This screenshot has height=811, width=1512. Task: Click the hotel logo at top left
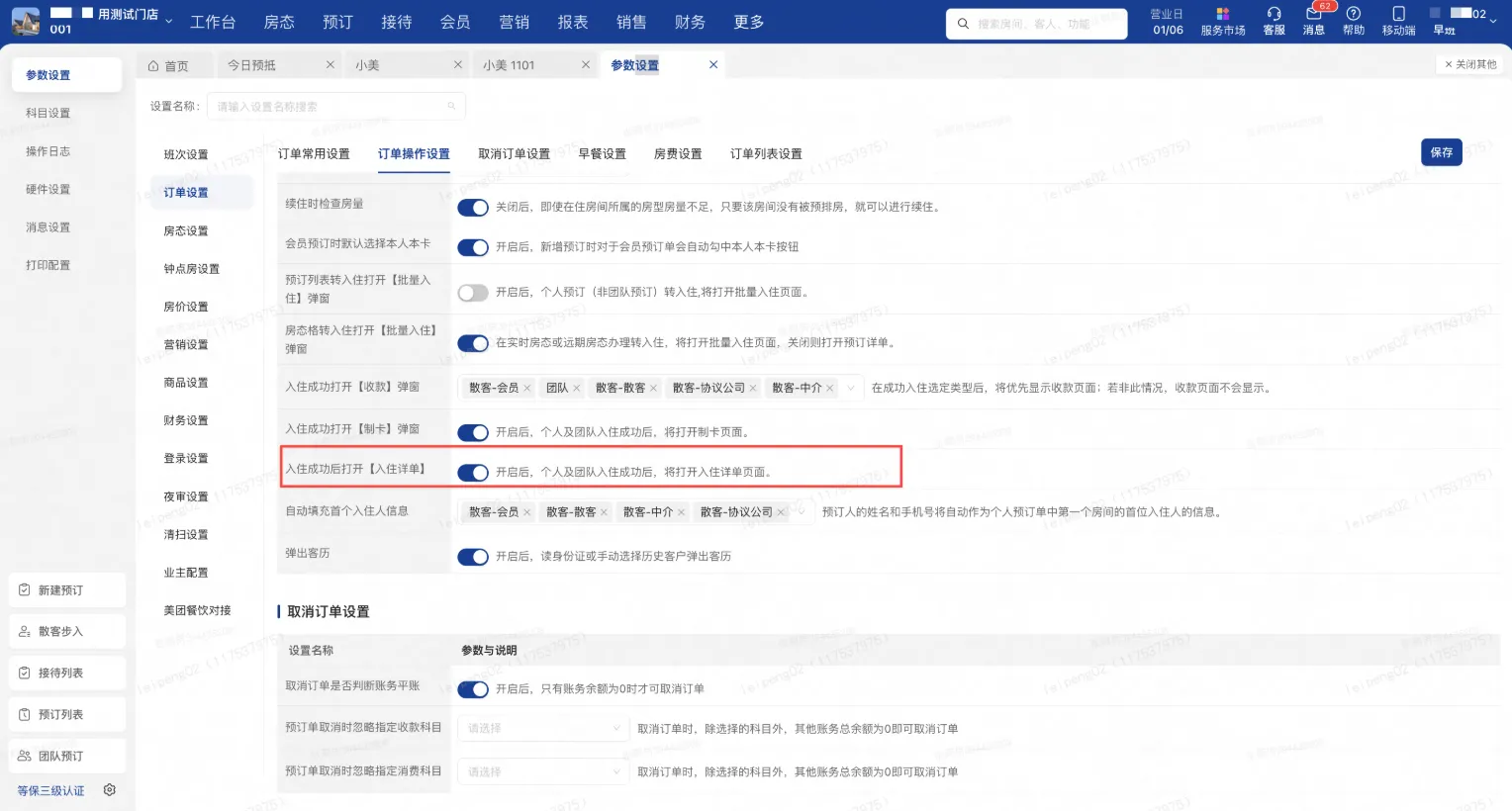26,22
